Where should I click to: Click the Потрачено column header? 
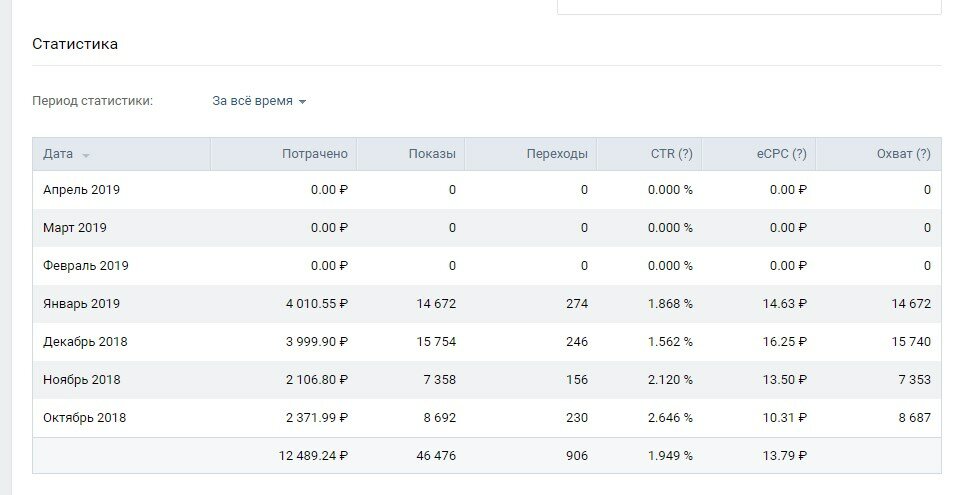(314, 154)
